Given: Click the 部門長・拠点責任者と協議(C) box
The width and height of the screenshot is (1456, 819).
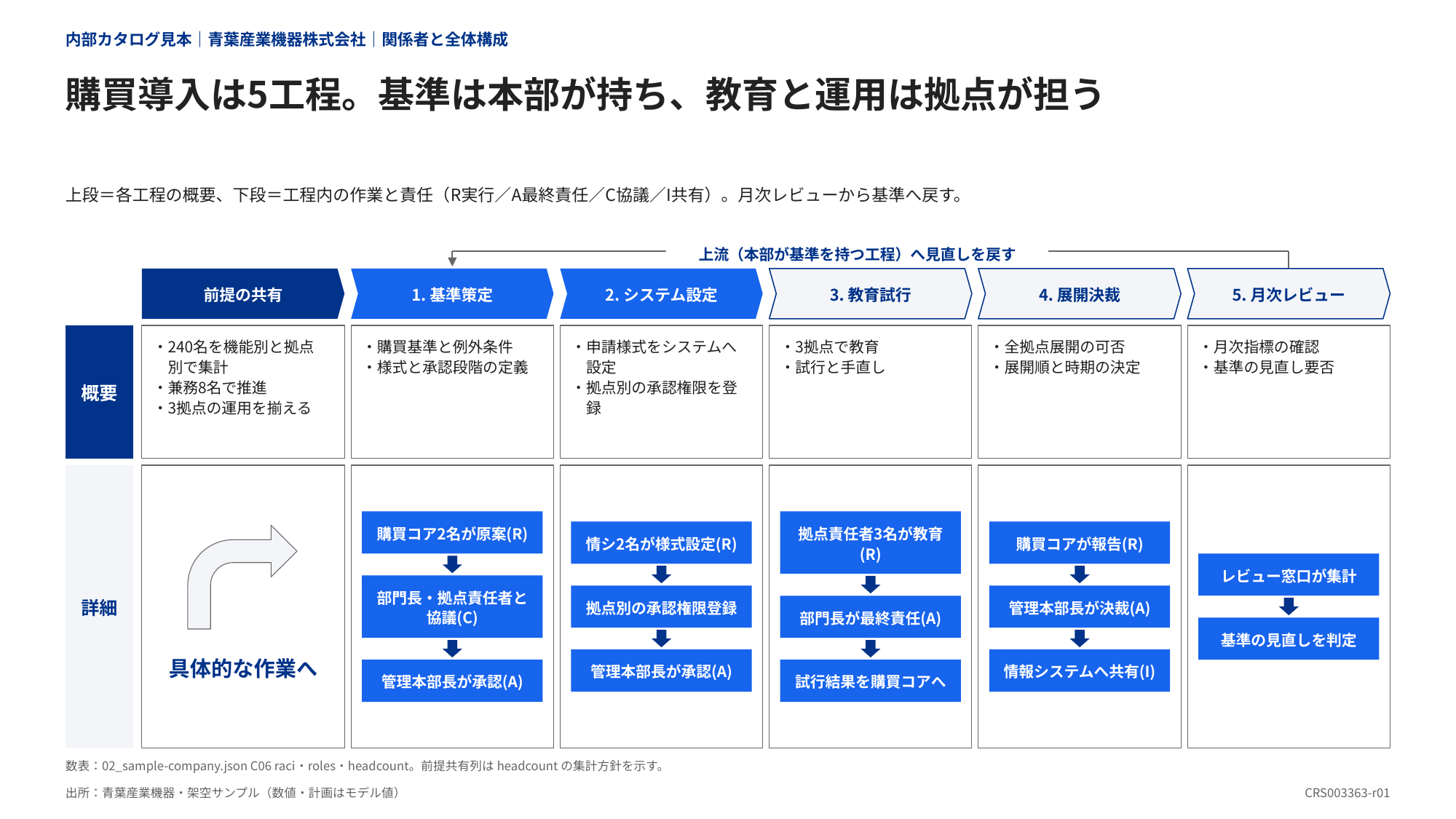Looking at the screenshot, I should tap(452, 607).
